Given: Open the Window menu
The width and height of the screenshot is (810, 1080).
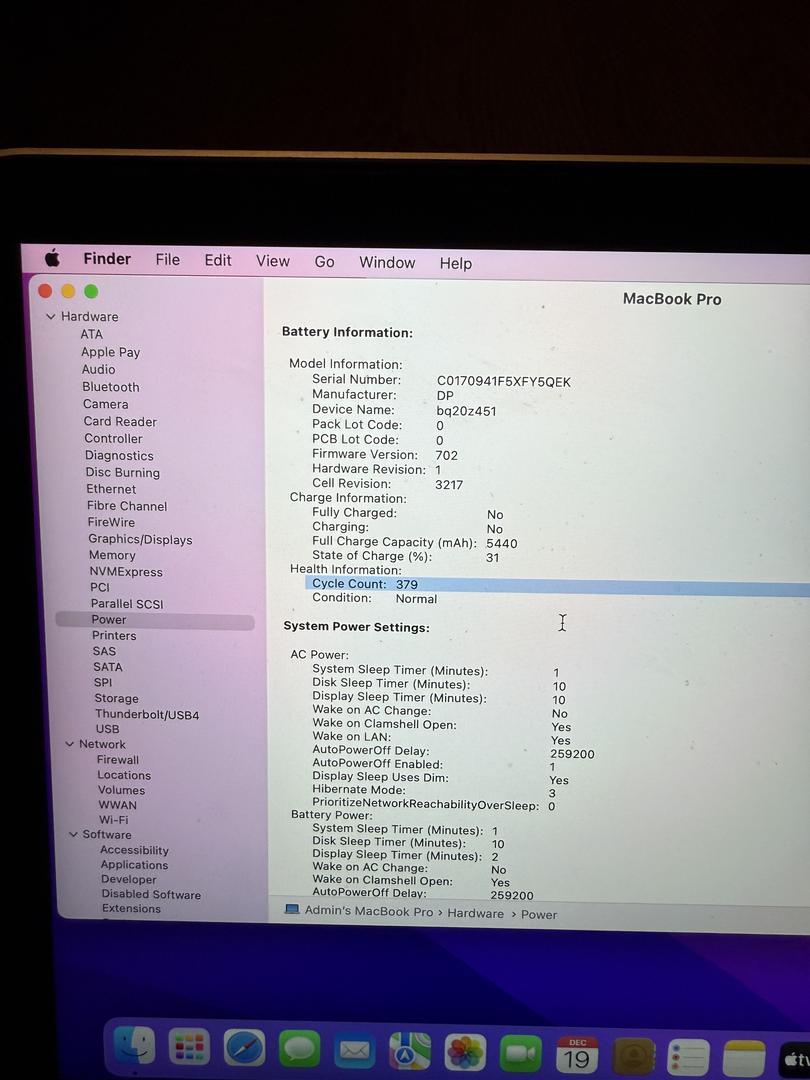Looking at the screenshot, I should click(387, 263).
